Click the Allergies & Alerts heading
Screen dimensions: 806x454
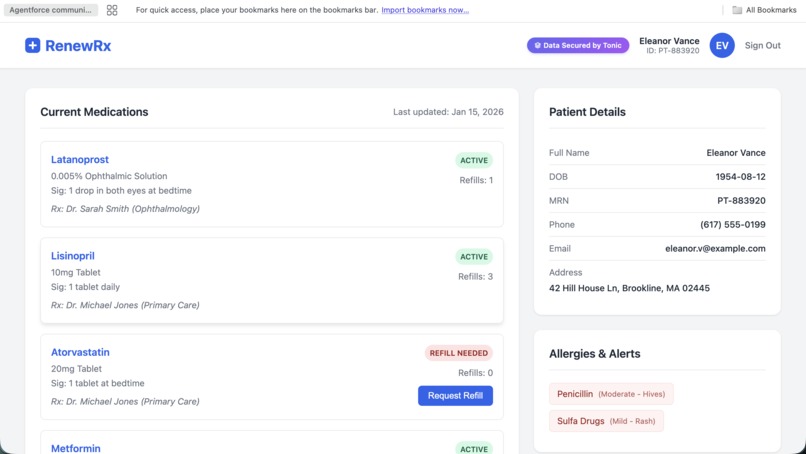(x=594, y=354)
